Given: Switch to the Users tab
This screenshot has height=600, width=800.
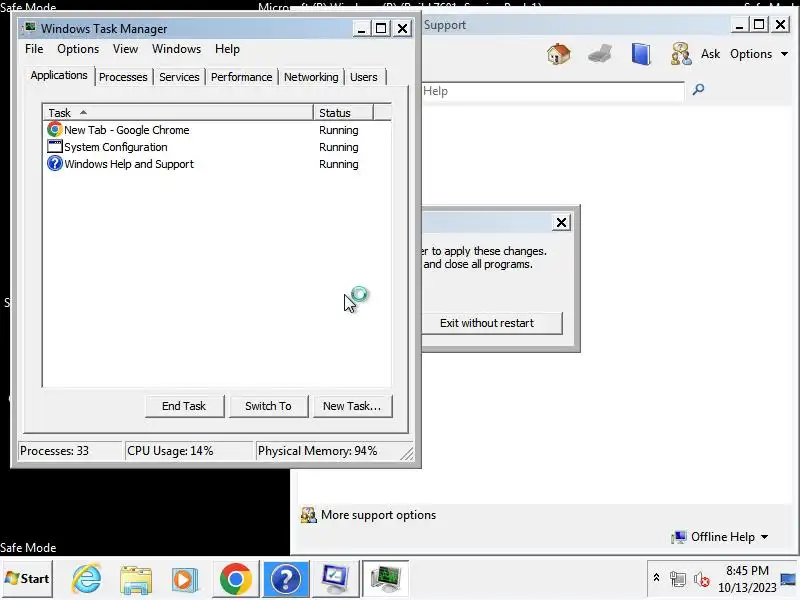Looking at the screenshot, I should click(364, 77).
